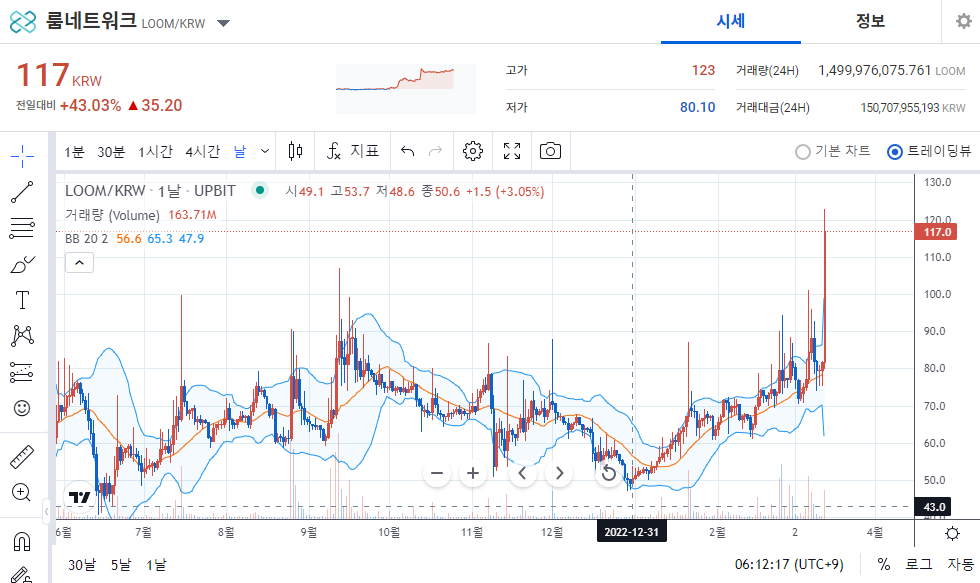Select the 1분 interval
This screenshot has height=583, width=980.
click(74, 151)
